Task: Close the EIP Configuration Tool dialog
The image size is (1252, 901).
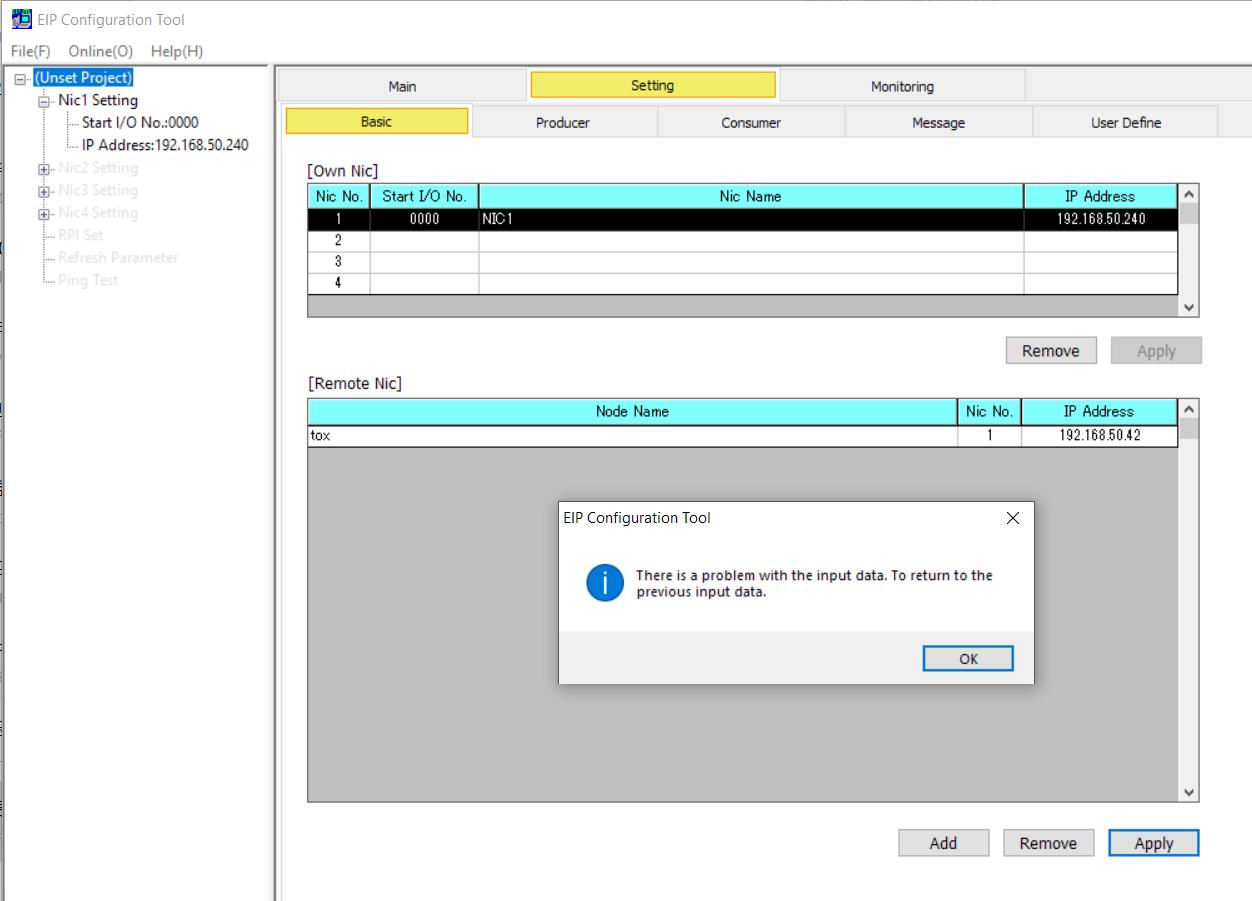Action: (x=1012, y=518)
